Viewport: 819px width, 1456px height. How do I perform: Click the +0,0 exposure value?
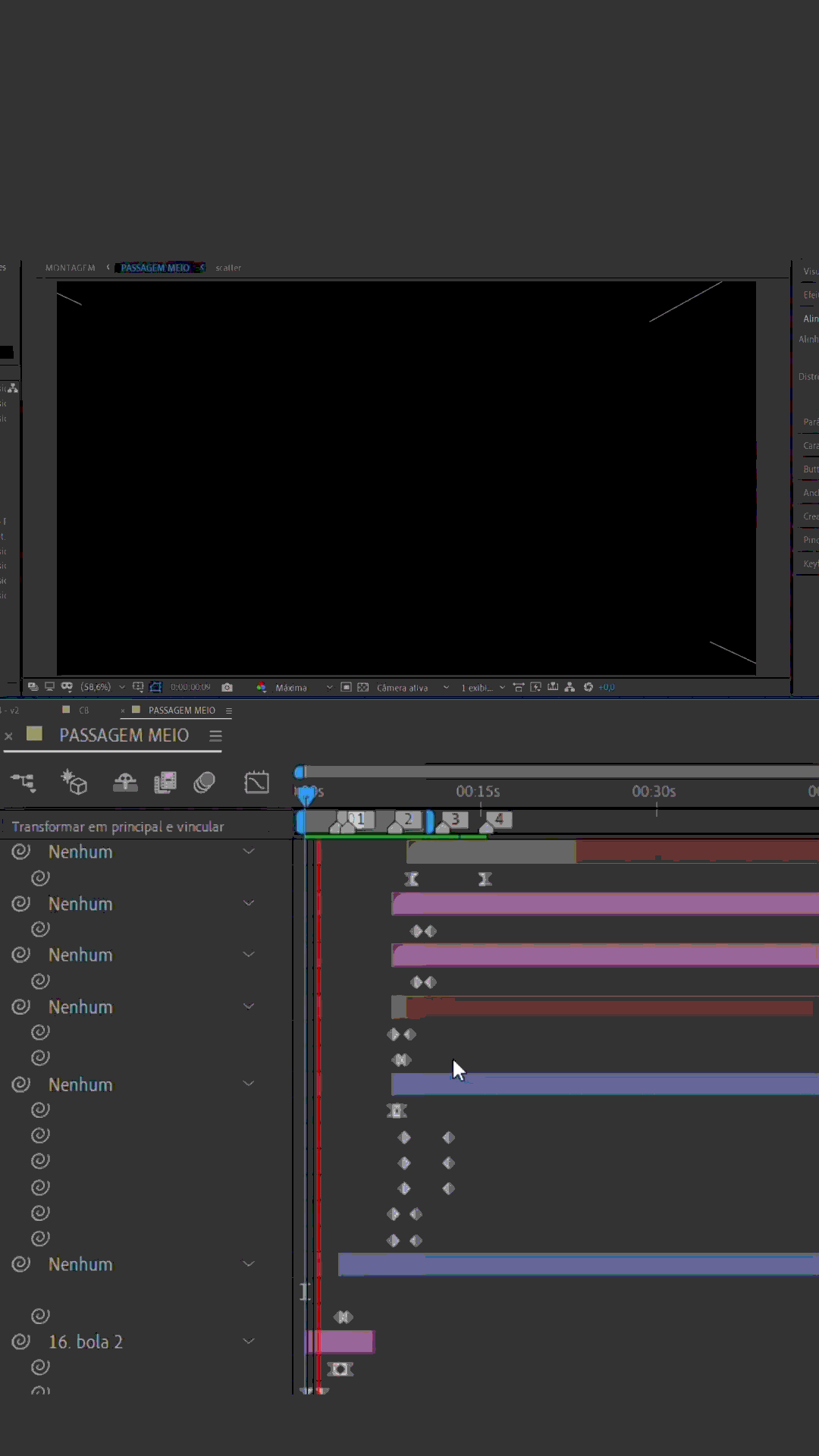tap(607, 687)
